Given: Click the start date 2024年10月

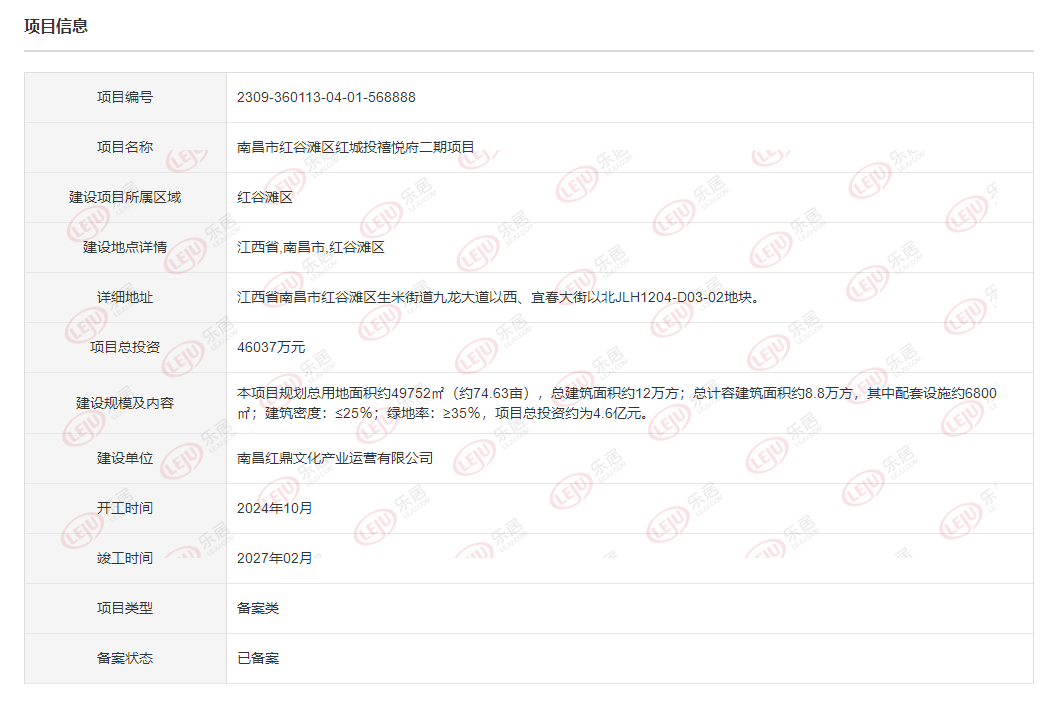Looking at the screenshot, I should click(x=275, y=508).
